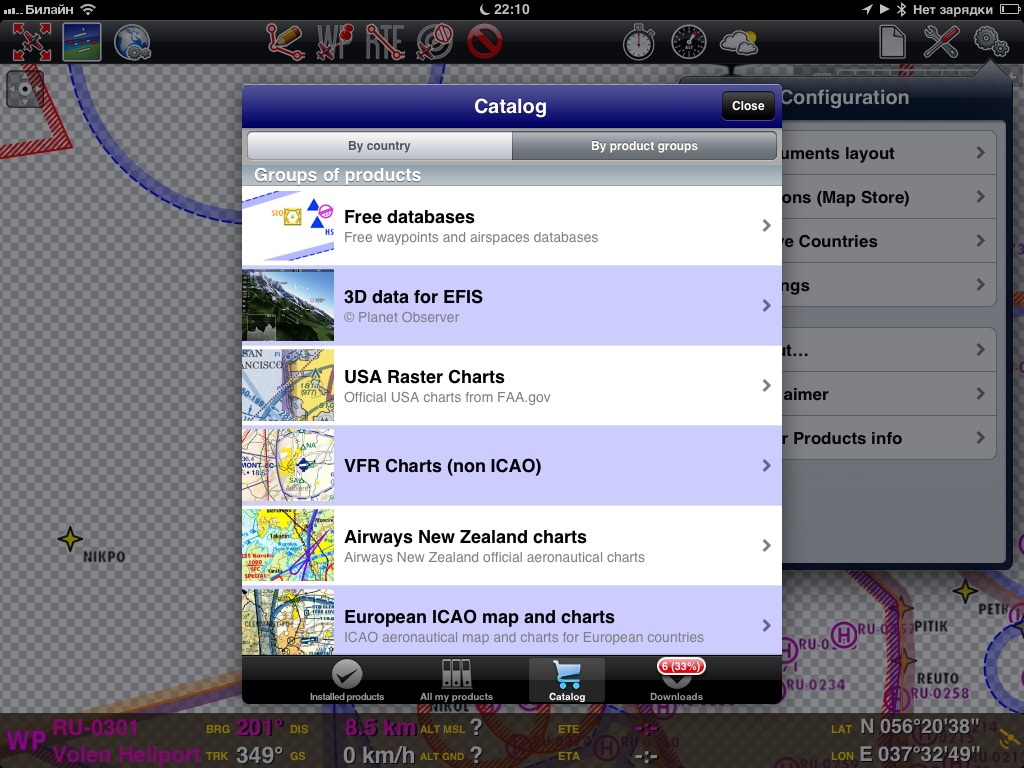Tap the red prohibited circle icon

pyautogui.click(x=485, y=42)
